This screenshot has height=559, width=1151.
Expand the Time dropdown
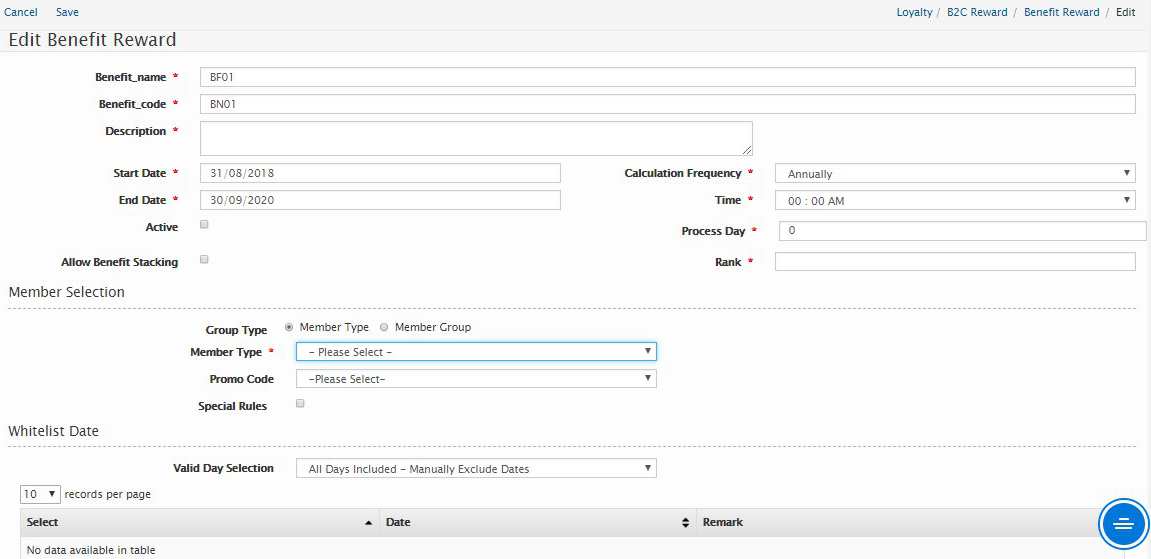pos(954,201)
